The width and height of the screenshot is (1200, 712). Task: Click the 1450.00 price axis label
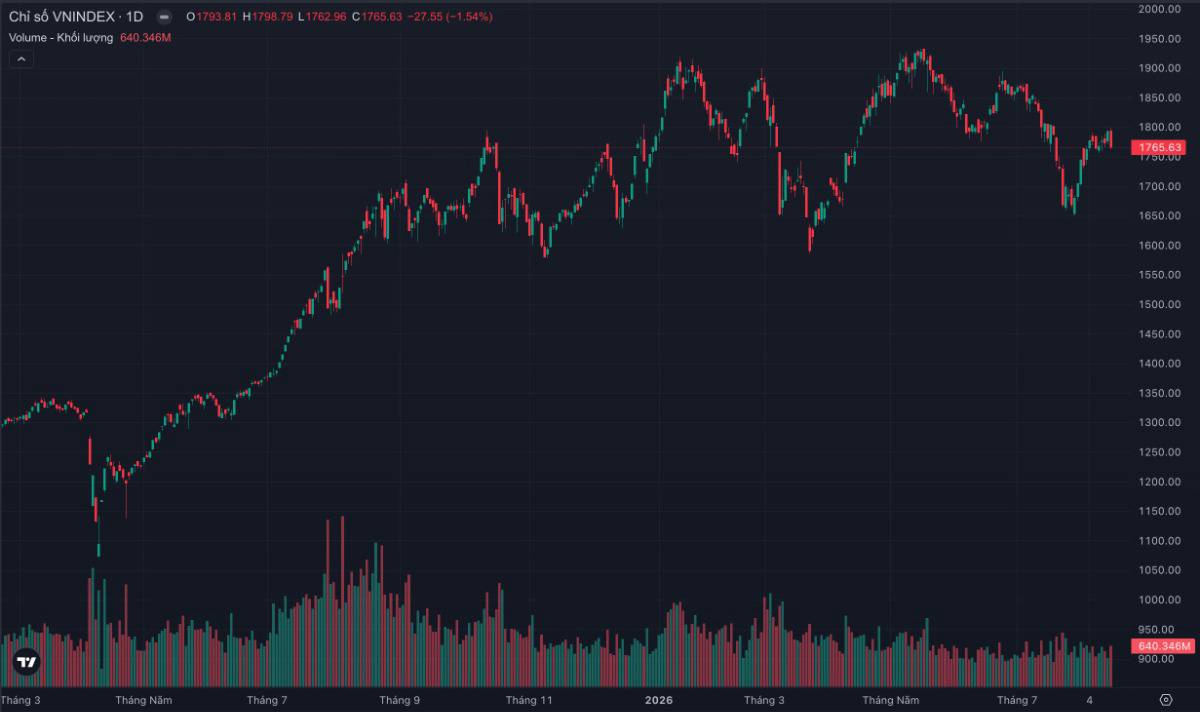pyautogui.click(x=1160, y=334)
